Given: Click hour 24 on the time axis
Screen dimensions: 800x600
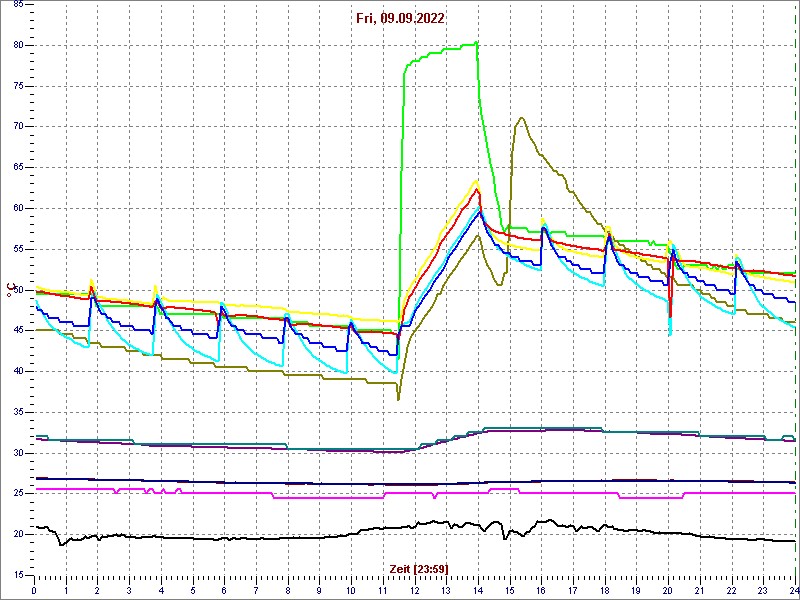Looking at the screenshot, I should click(x=794, y=590).
